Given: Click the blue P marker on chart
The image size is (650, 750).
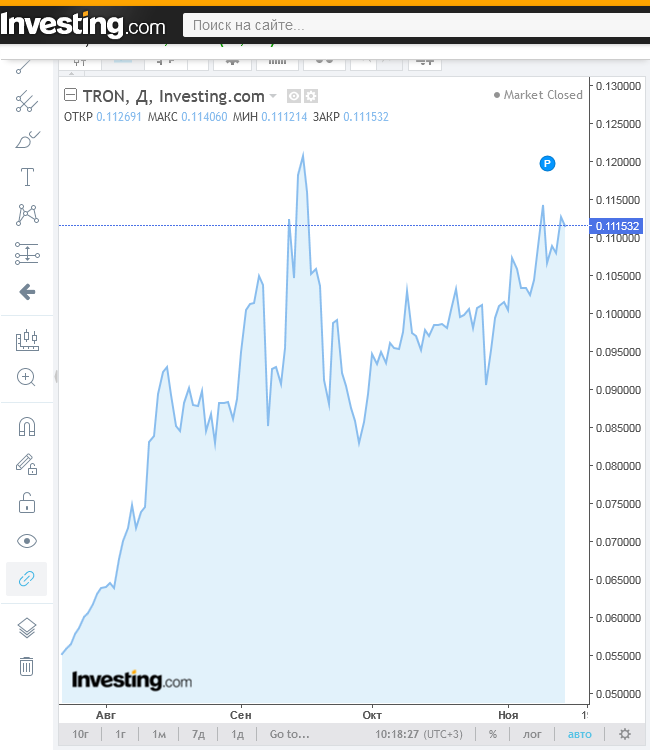Looking at the screenshot, I should pyautogui.click(x=547, y=164).
